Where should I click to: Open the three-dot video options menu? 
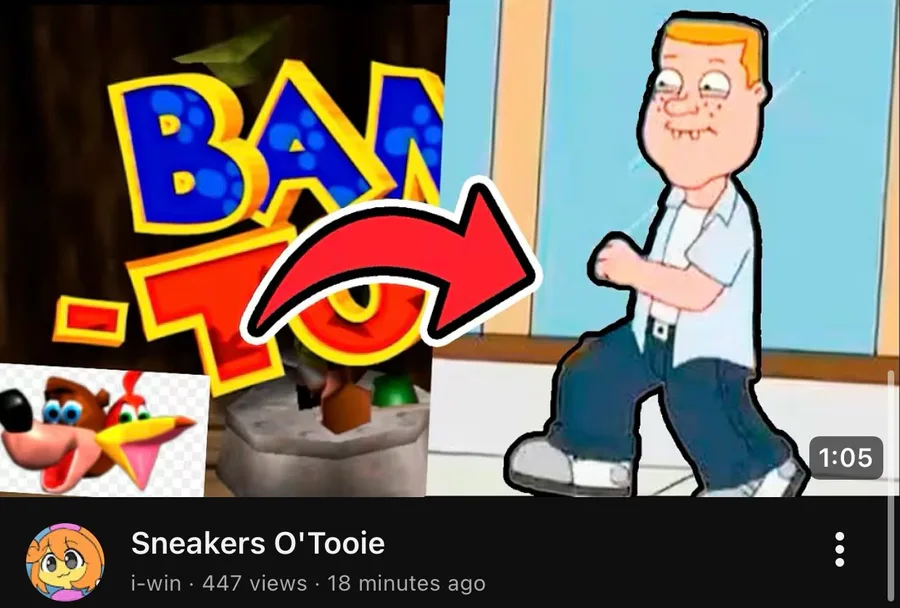click(x=839, y=549)
